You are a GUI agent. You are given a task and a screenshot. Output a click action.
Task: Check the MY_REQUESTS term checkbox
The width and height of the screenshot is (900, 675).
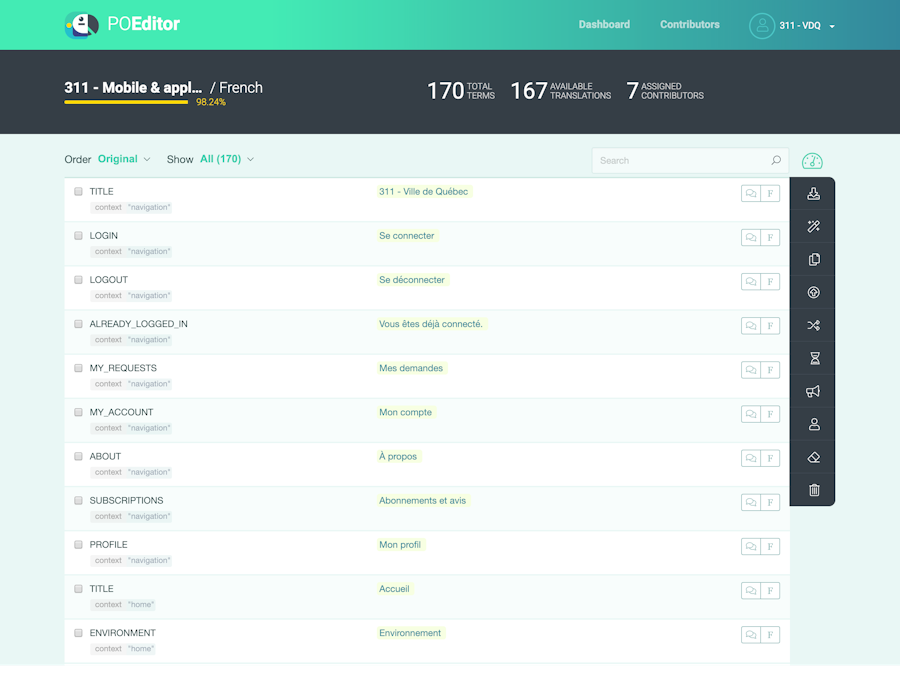79,368
